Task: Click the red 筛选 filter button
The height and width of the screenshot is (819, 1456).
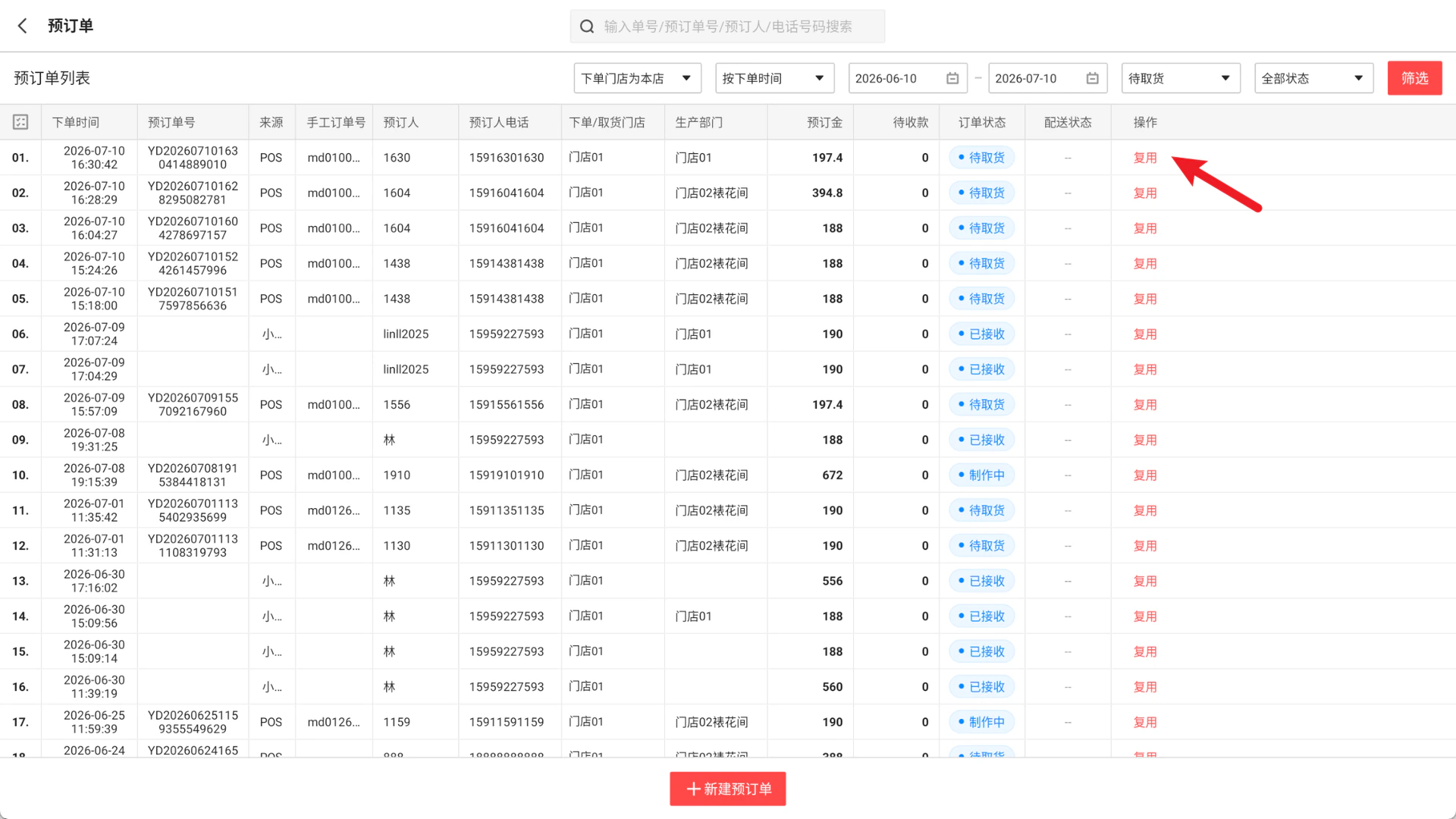Action: click(x=1414, y=78)
